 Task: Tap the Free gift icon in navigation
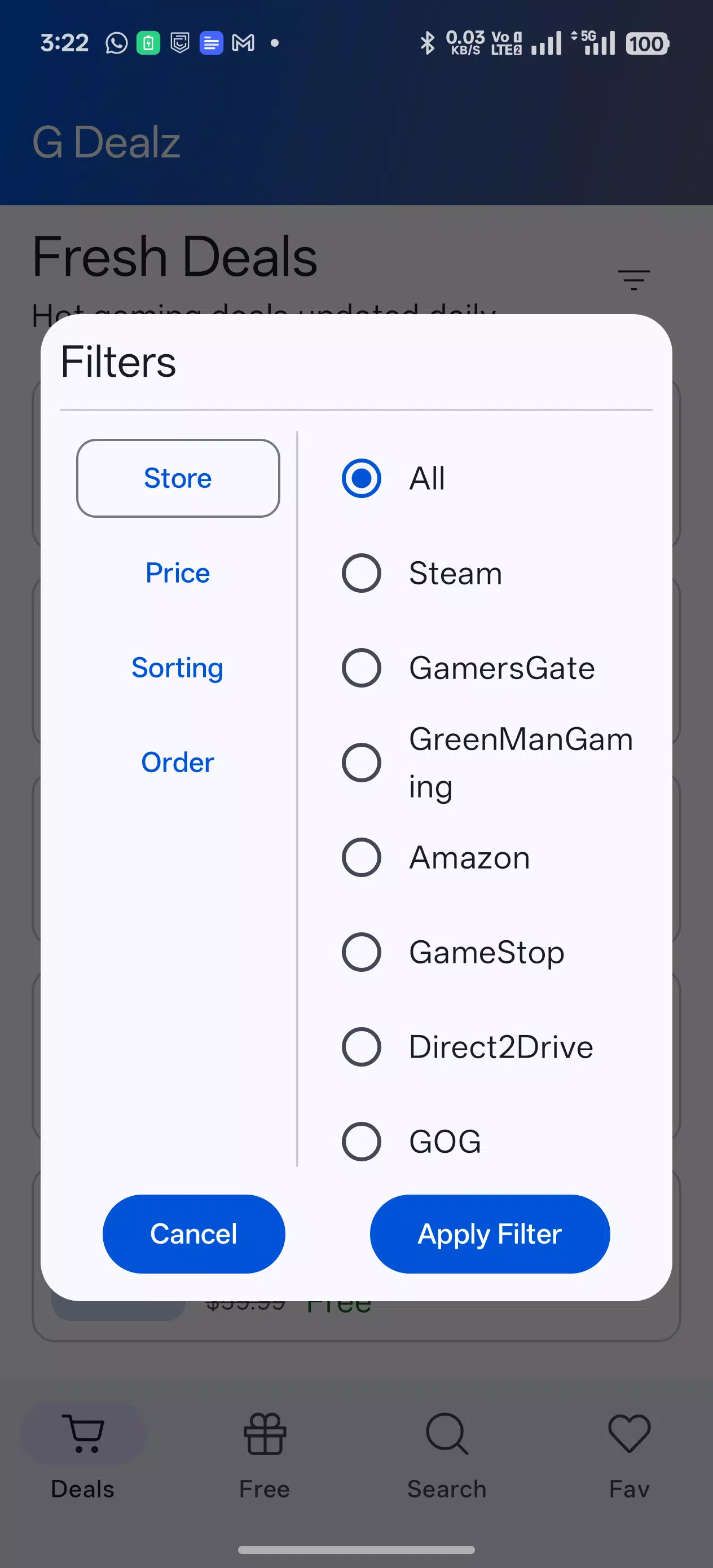264,1434
